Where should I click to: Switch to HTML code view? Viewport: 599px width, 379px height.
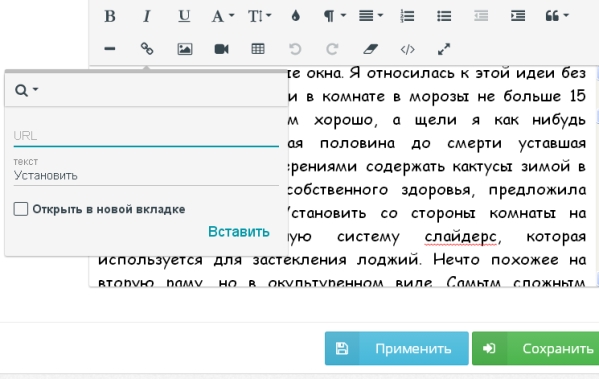click(x=407, y=49)
